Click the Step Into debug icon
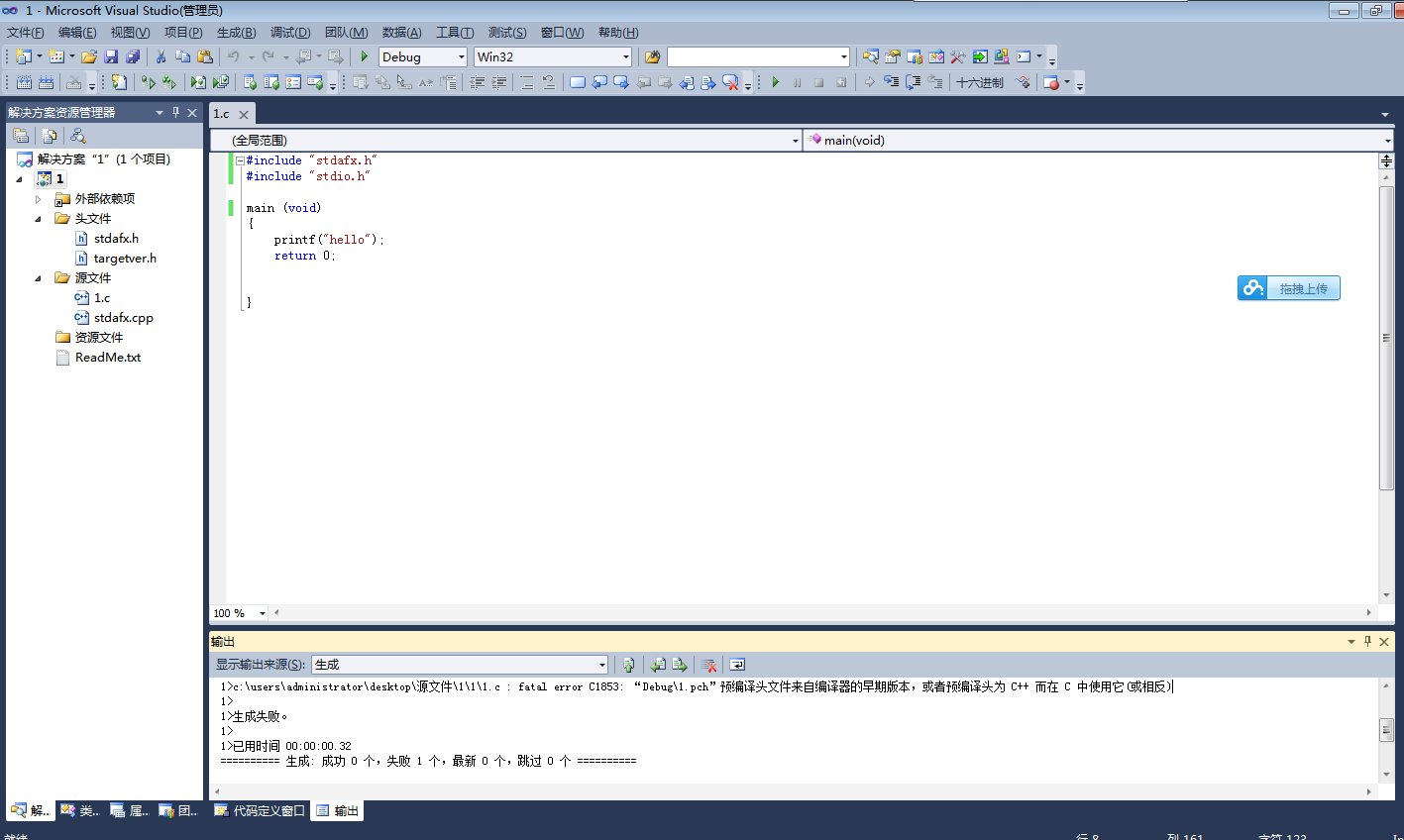The image size is (1404, 840). 891,82
